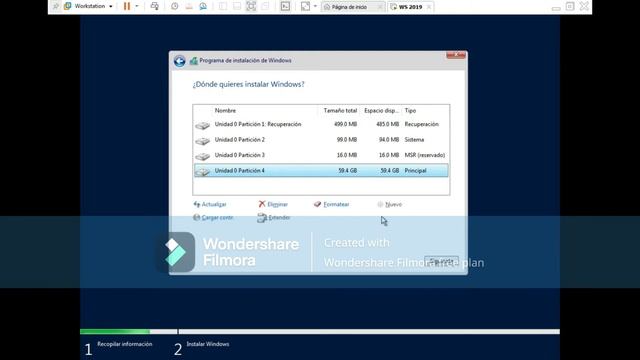Click the Espacio disp... column header
Viewport: 640px width, 360px height.
coord(382,111)
